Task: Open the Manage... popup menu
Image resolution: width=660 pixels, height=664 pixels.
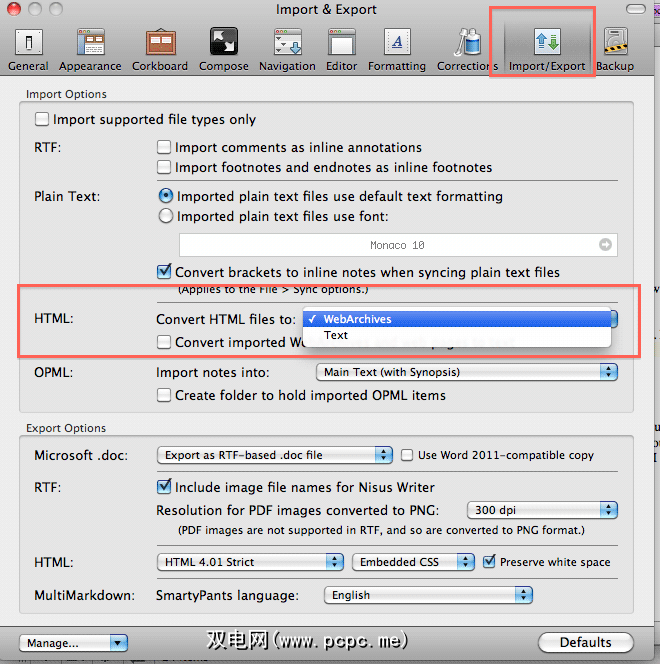Action: coord(73,643)
